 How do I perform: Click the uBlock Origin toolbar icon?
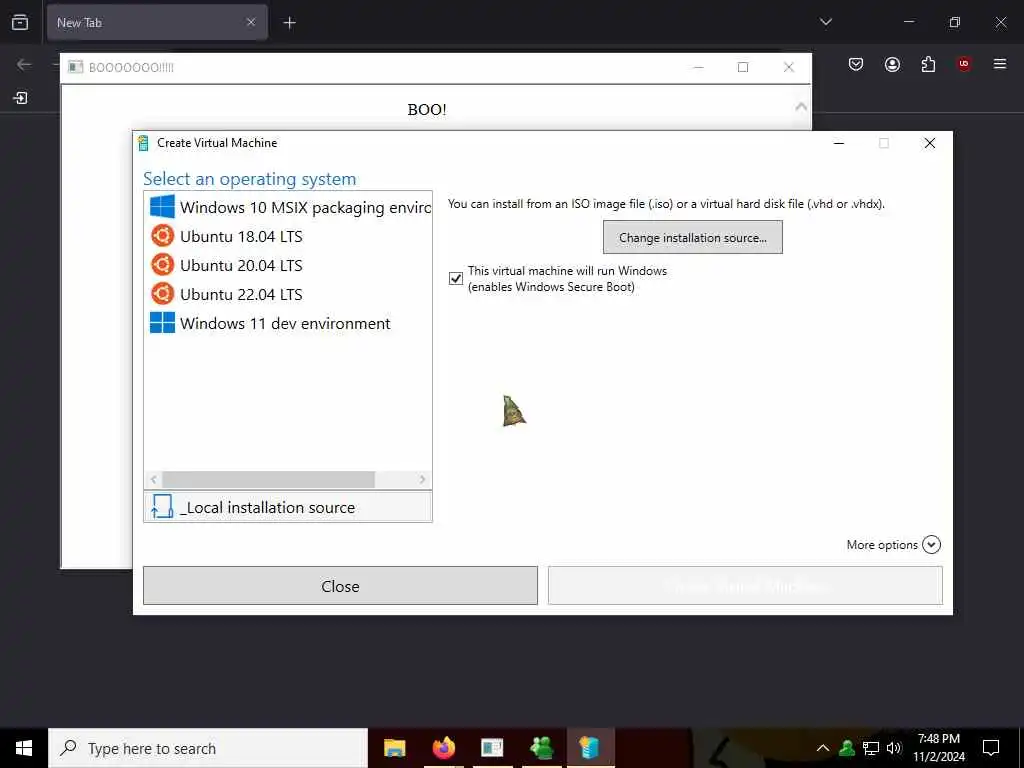964,64
